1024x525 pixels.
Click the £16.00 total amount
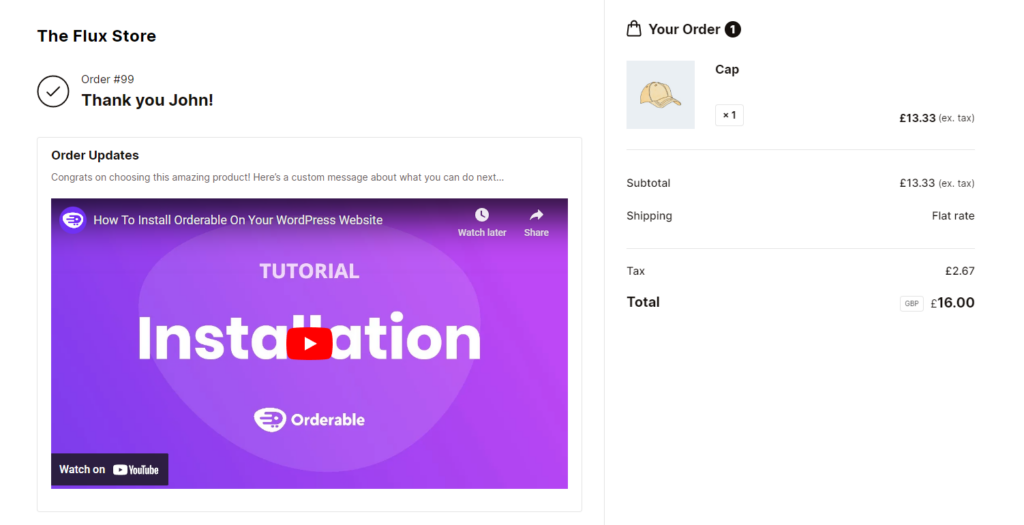pyautogui.click(x=955, y=303)
